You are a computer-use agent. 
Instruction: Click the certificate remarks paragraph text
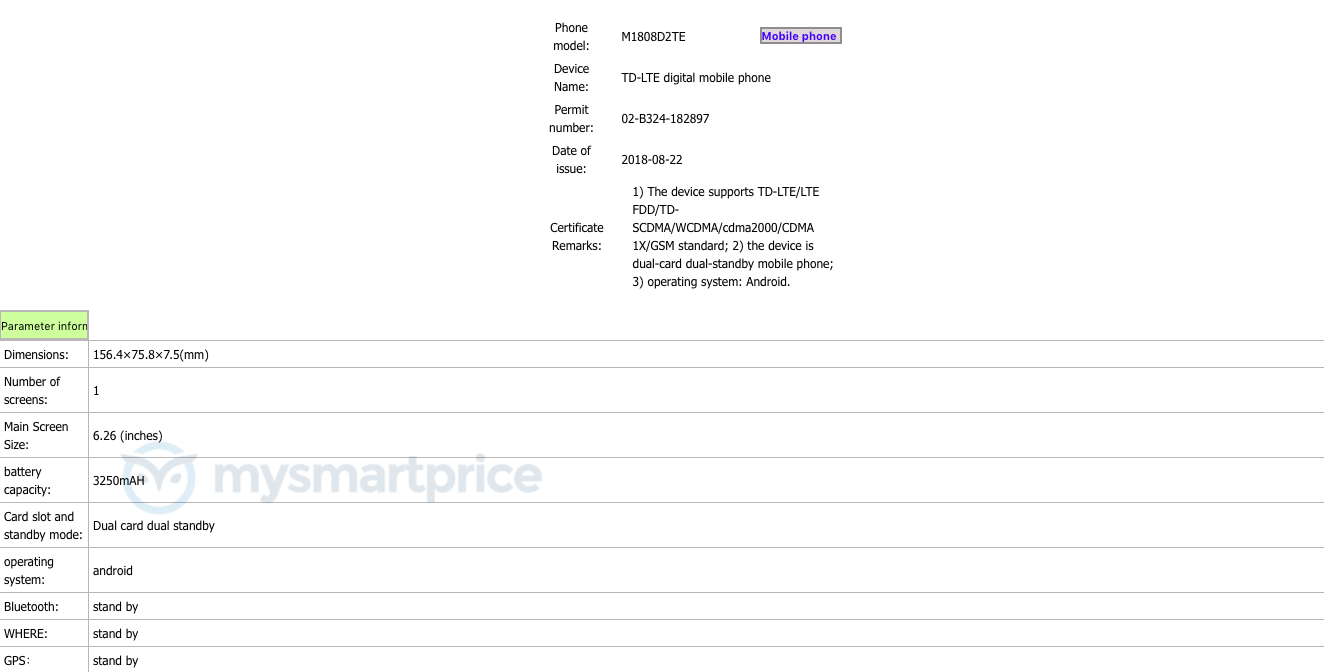click(x=732, y=237)
